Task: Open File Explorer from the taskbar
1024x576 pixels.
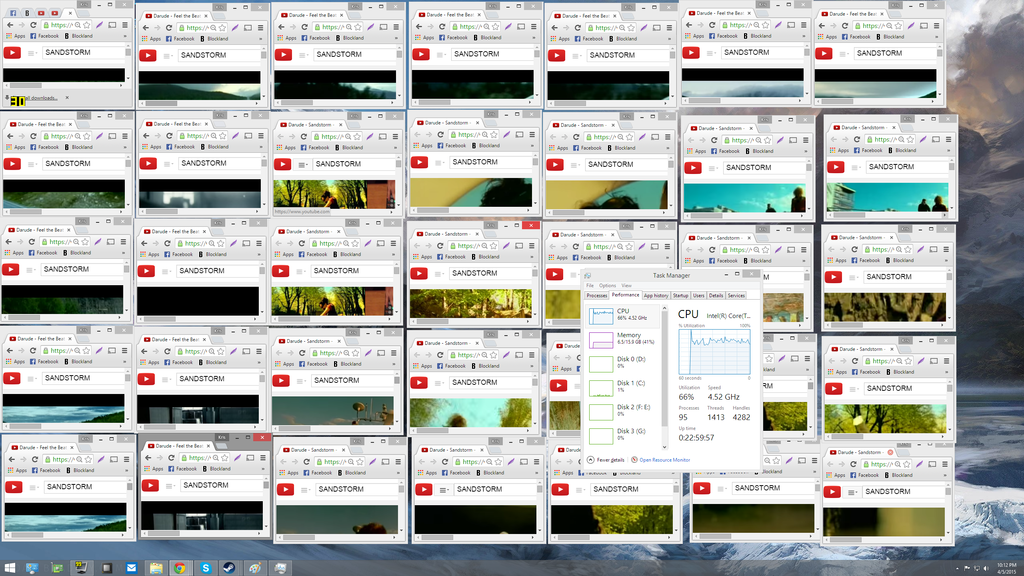Action: [x=156, y=567]
